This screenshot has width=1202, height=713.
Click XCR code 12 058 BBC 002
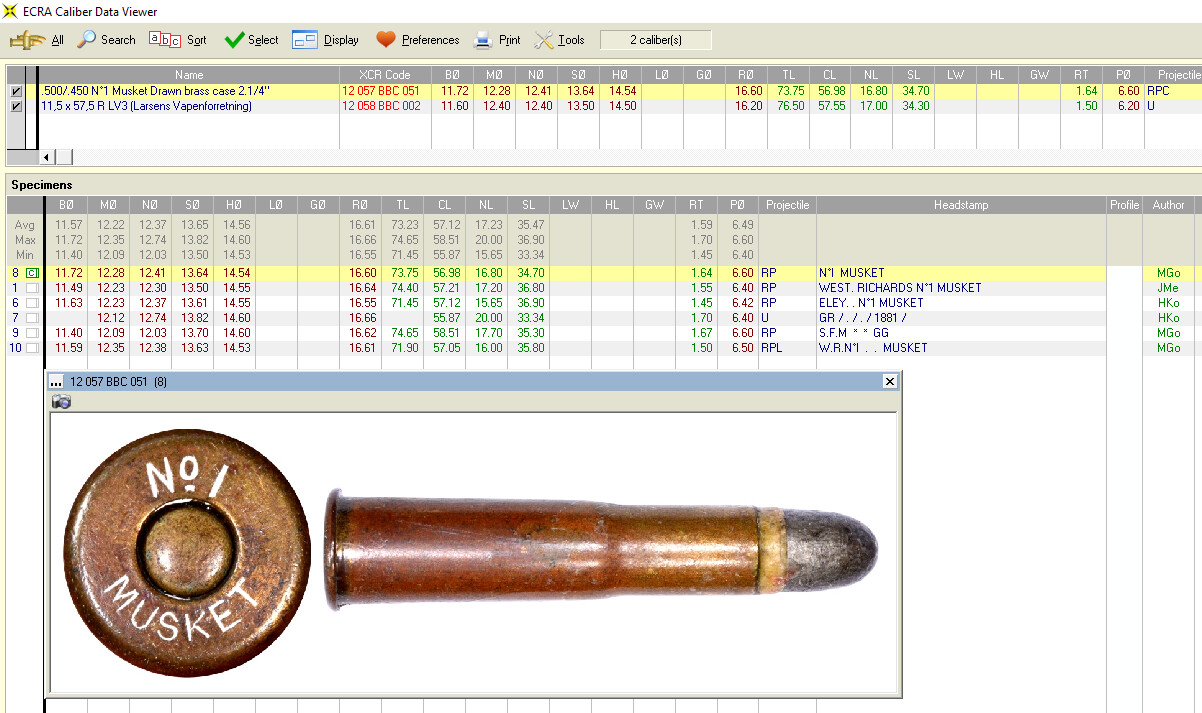(x=381, y=106)
